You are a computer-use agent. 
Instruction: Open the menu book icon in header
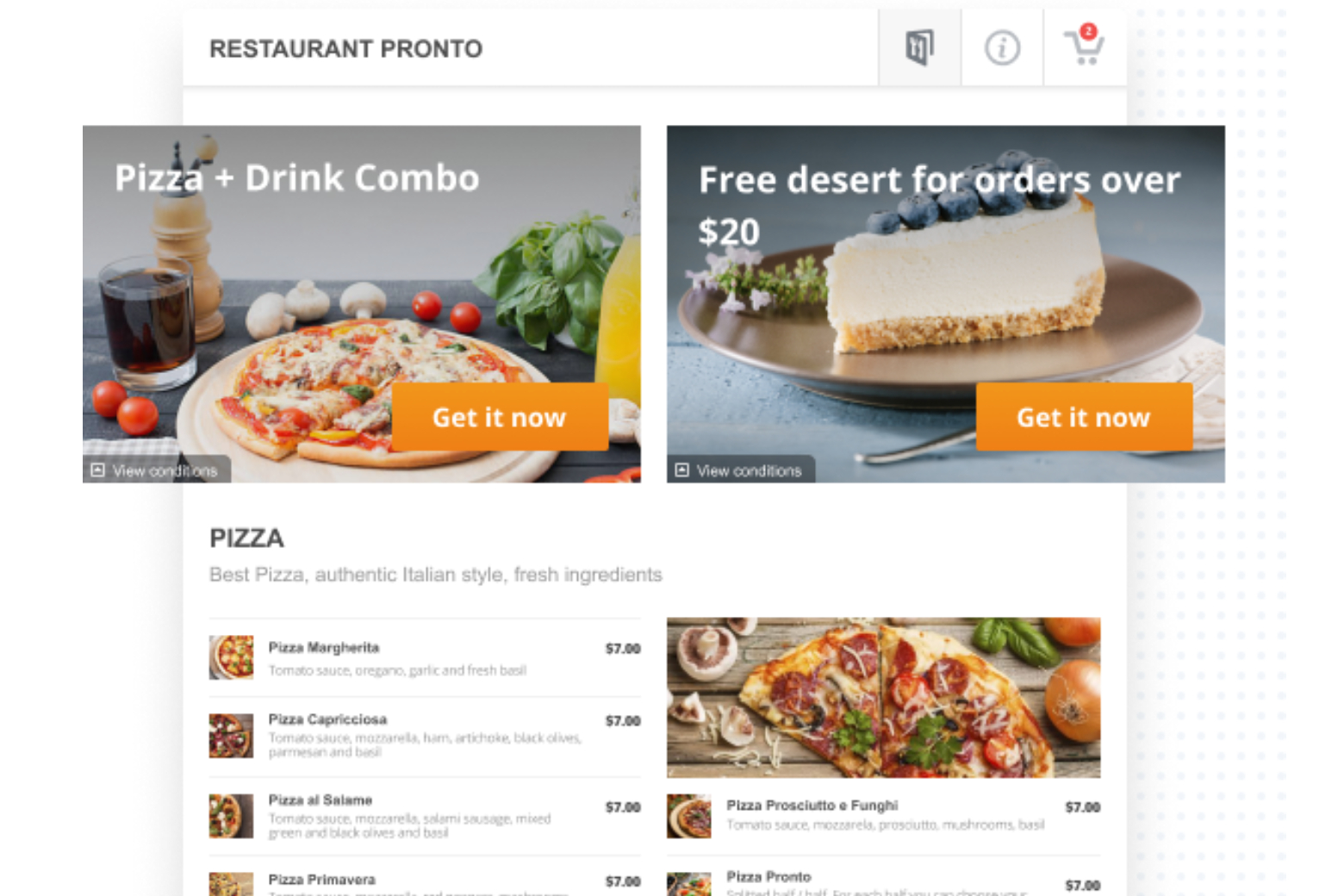click(x=919, y=48)
